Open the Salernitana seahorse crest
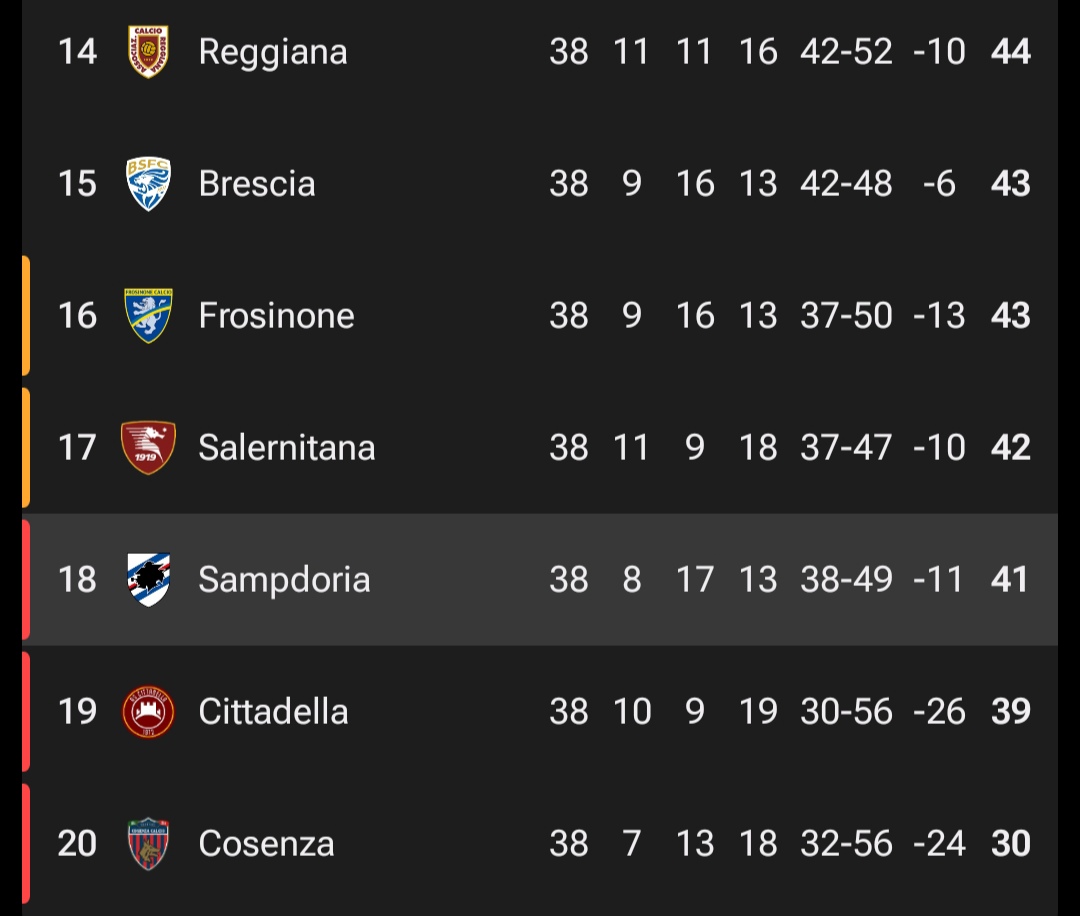This screenshot has width=1080, height=916. 148,448
